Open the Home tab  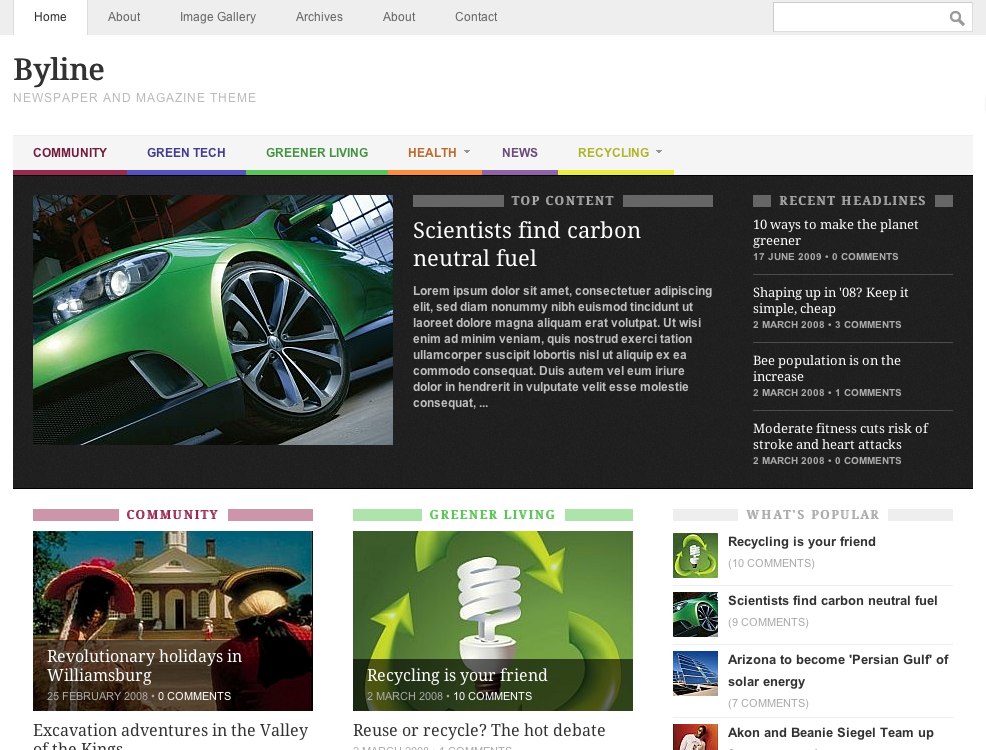[50, 17]
